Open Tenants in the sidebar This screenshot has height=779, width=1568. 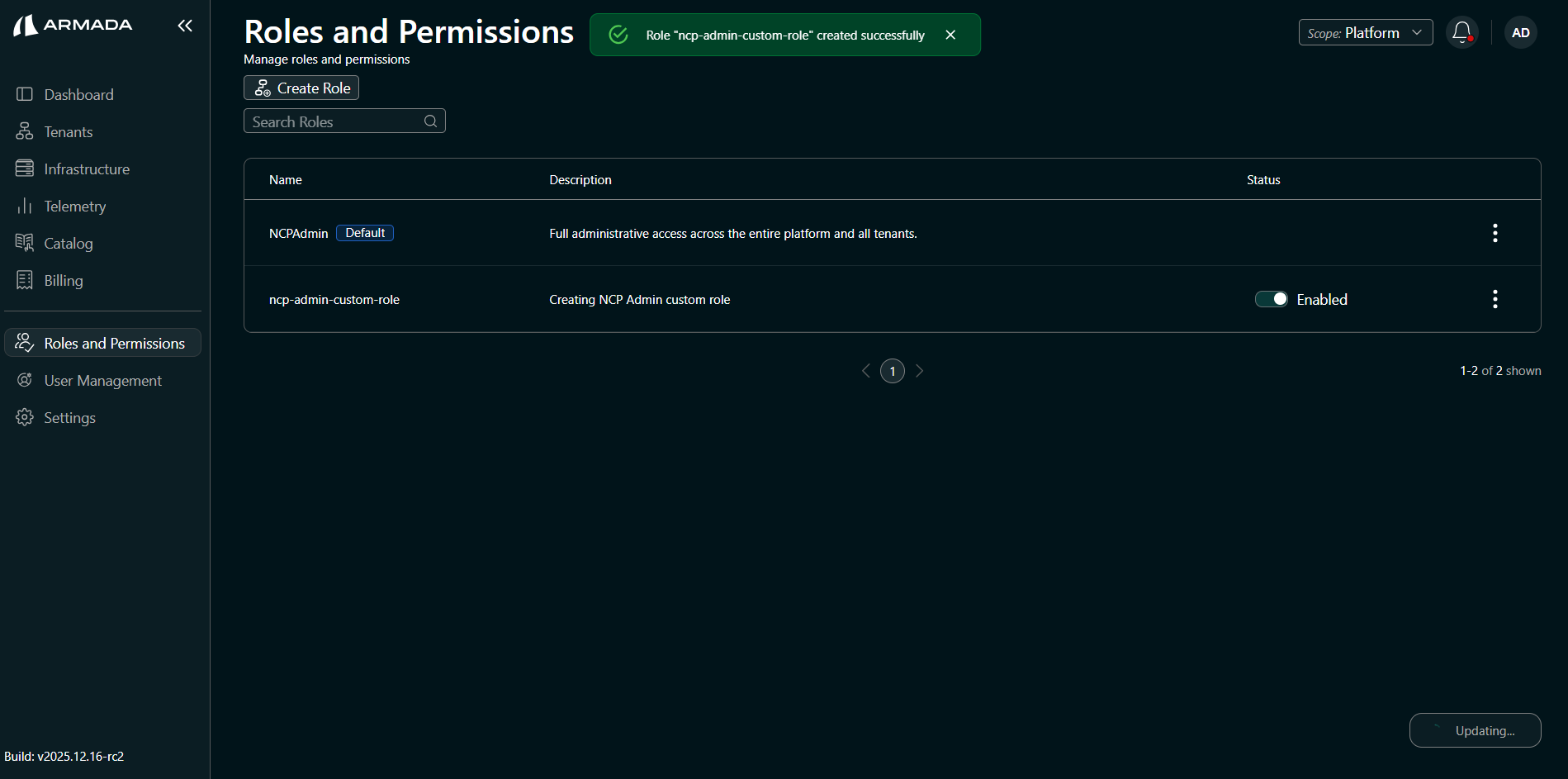click(x=68, y=132)
